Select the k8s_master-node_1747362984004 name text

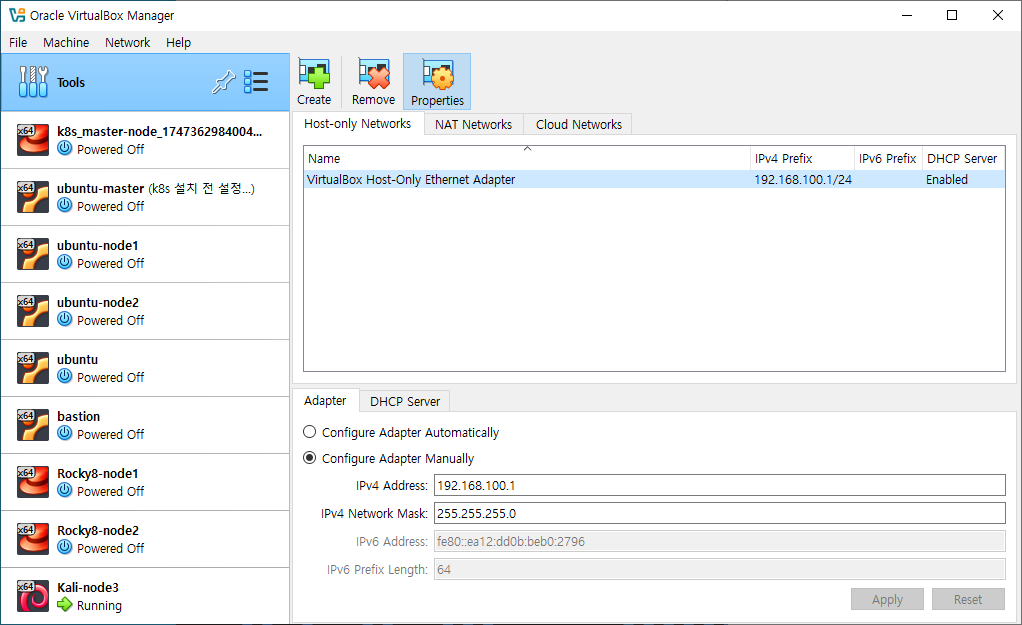click(160, 132)
